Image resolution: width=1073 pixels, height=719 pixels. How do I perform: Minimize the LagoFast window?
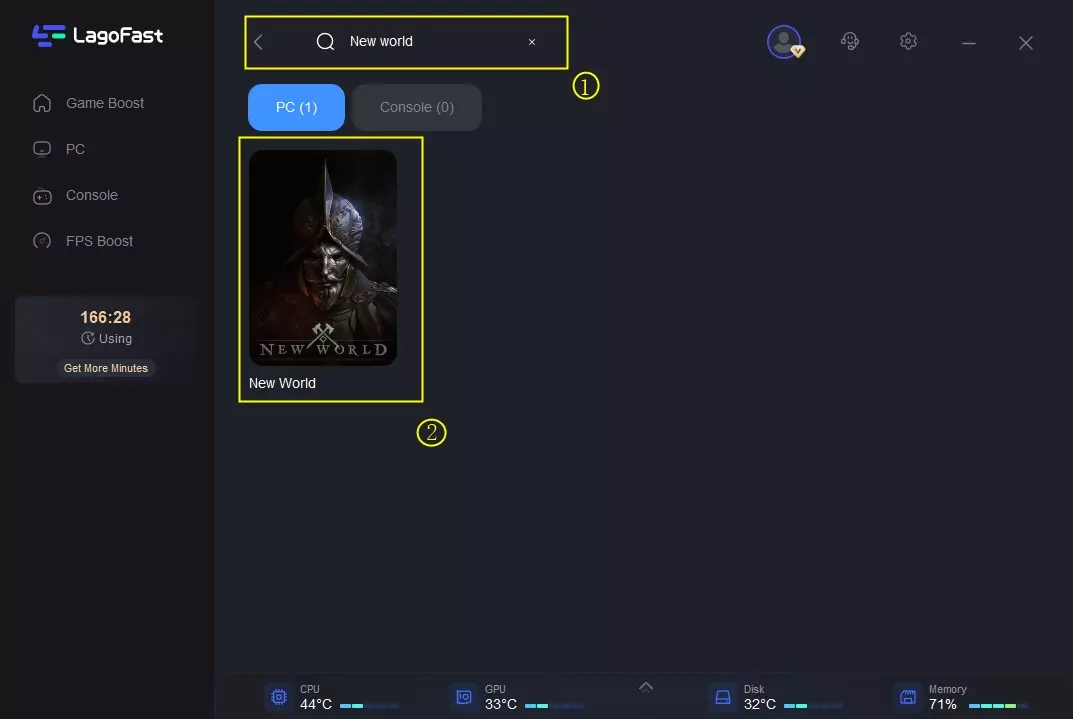pyautogui.click(x=968, y=43)
